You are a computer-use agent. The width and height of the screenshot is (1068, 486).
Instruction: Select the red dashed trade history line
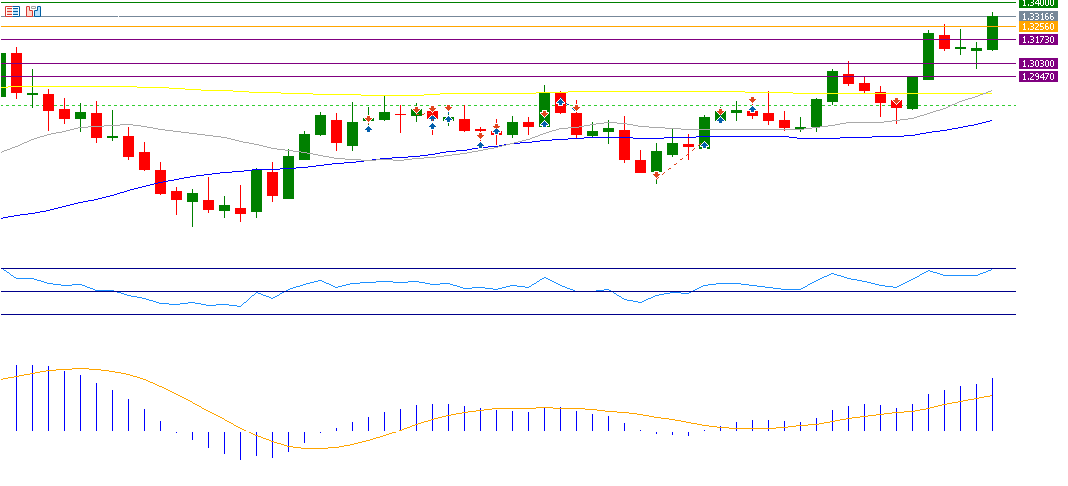[x=680, y=161]
